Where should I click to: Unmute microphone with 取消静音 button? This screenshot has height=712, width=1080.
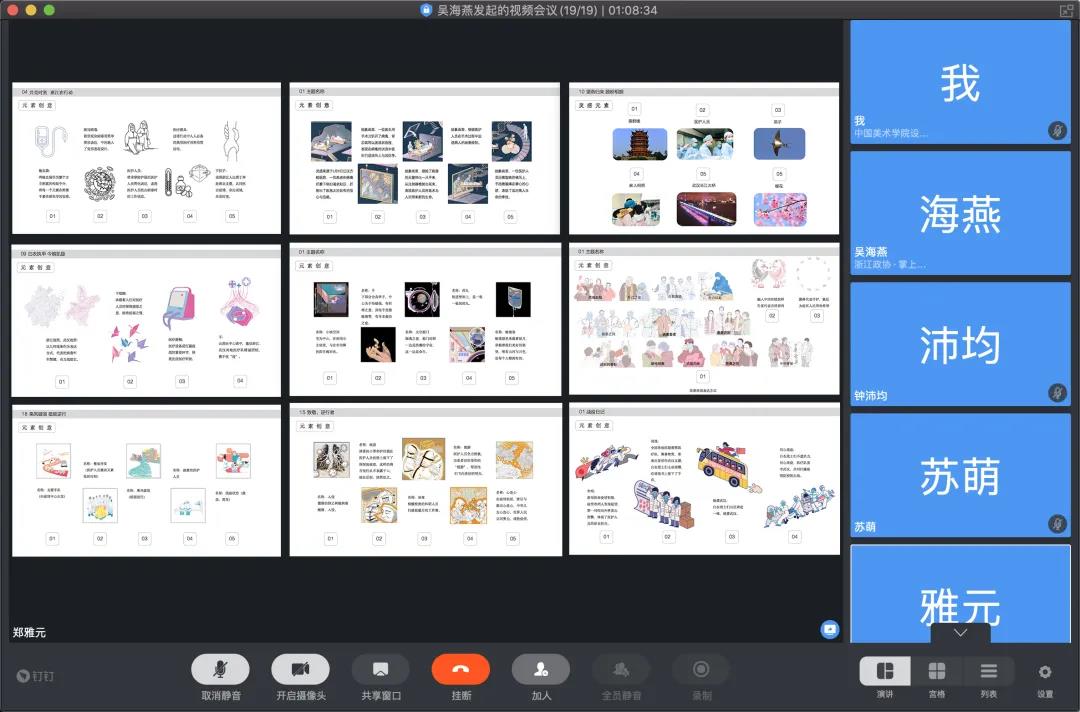pos(220,669)
